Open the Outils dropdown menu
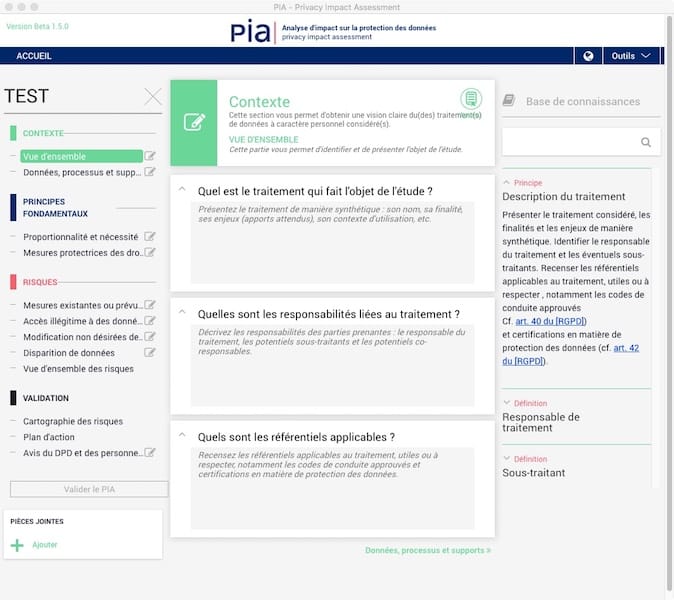The width and height of the screenshot is (674, 600). coord(631,56)
